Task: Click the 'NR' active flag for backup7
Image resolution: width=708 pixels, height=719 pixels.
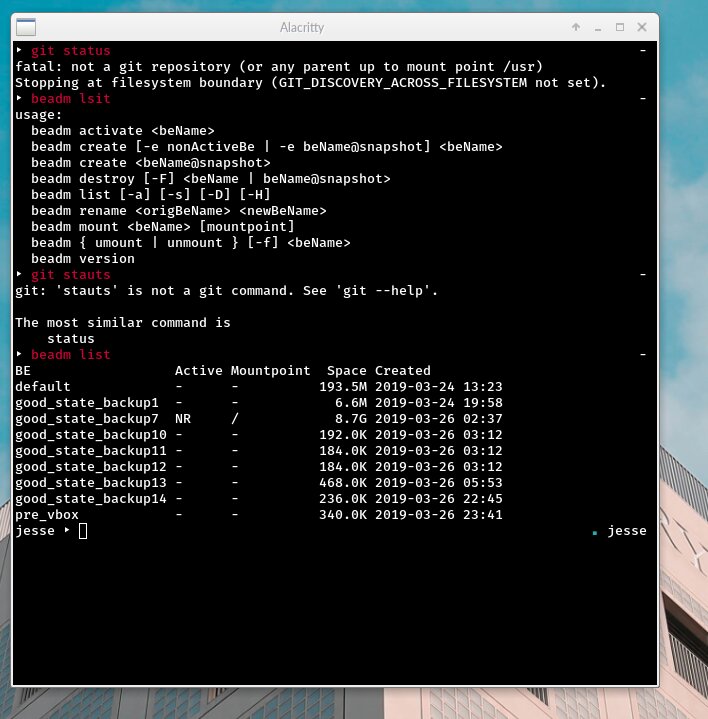Action: (183, 419)
